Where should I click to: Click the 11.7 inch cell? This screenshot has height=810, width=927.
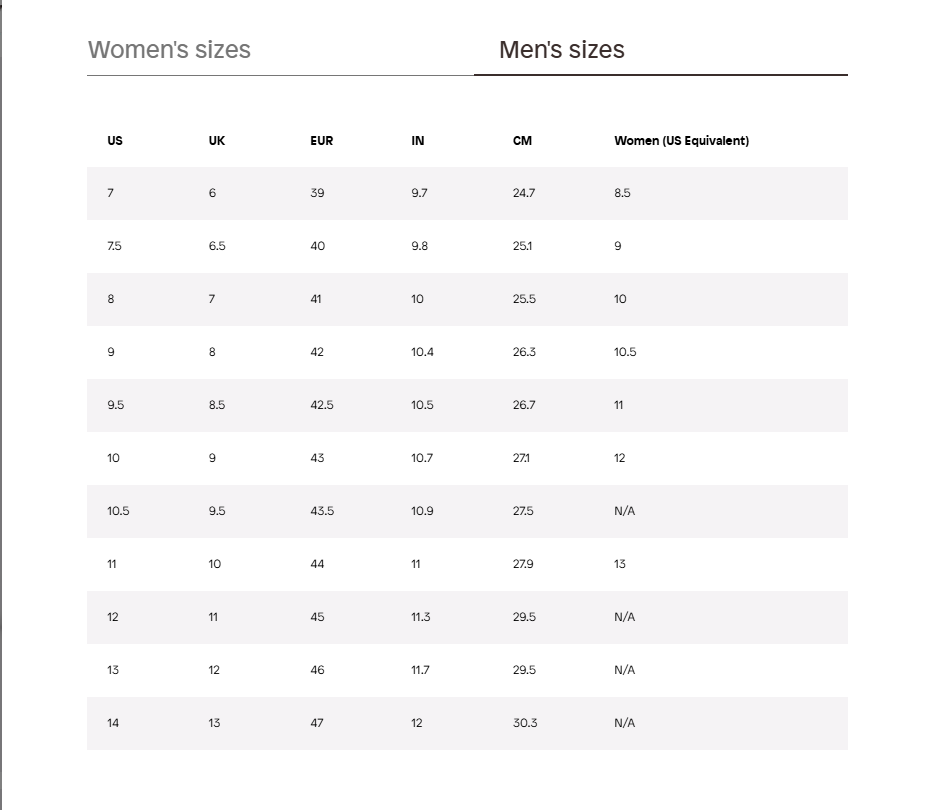(x=420, y=670)
